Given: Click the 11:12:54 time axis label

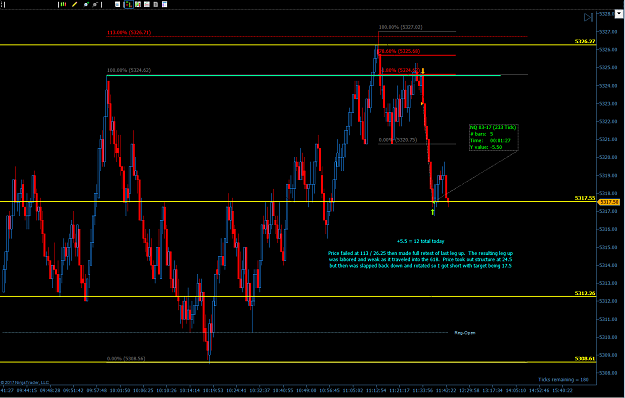Looking at the screenshot, I should pos(376,391).
